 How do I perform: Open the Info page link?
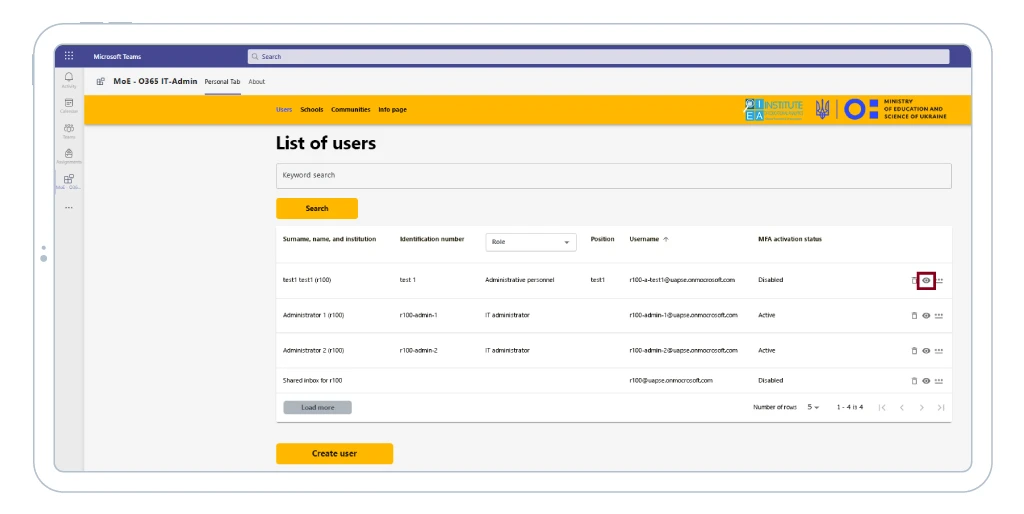click(x=392, y=110)
